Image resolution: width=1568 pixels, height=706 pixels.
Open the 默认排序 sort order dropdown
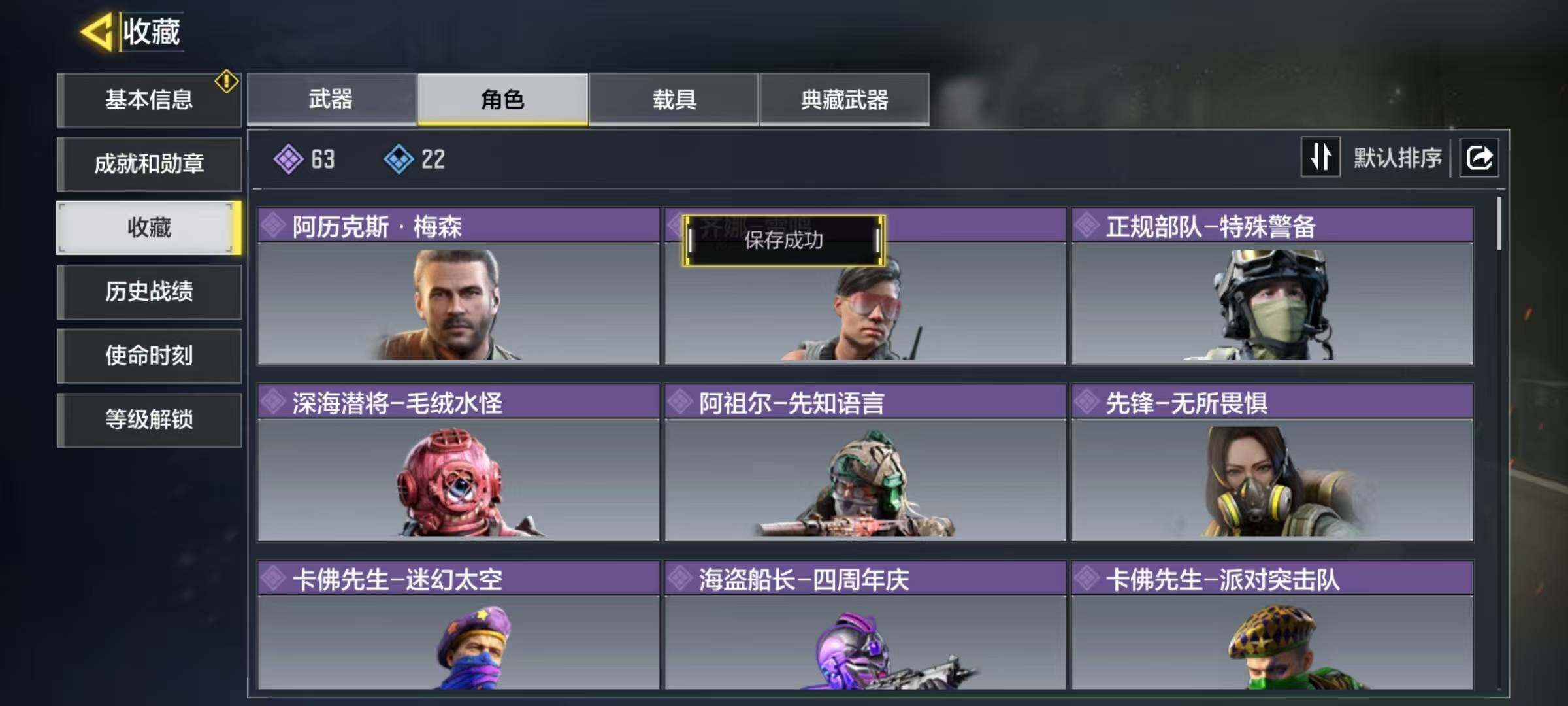1397,158
